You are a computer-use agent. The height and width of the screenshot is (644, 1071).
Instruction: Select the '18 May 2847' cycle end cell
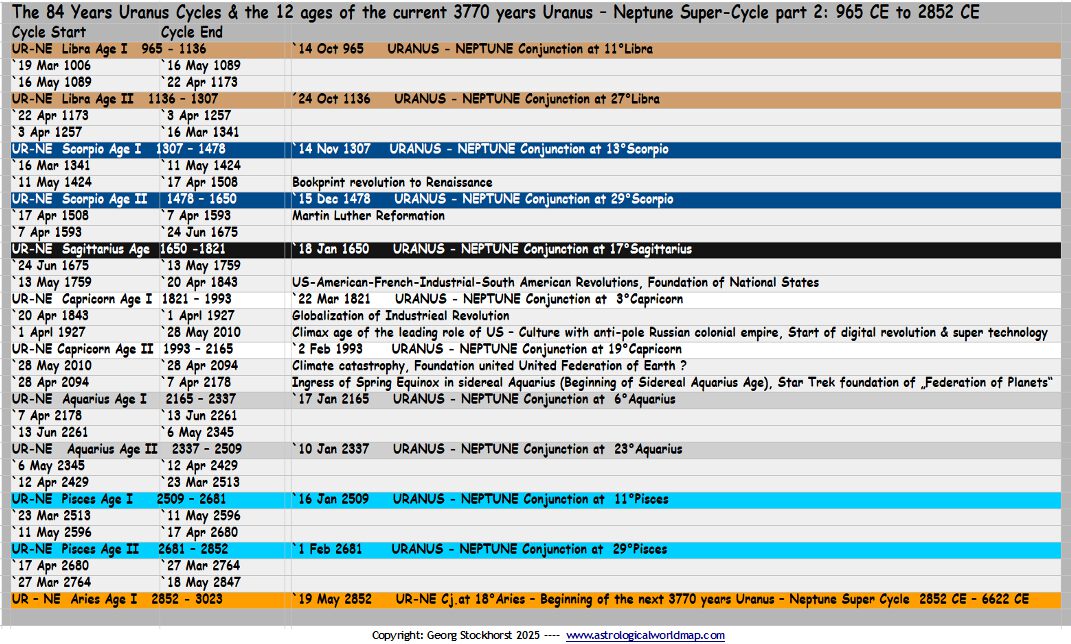201,583
